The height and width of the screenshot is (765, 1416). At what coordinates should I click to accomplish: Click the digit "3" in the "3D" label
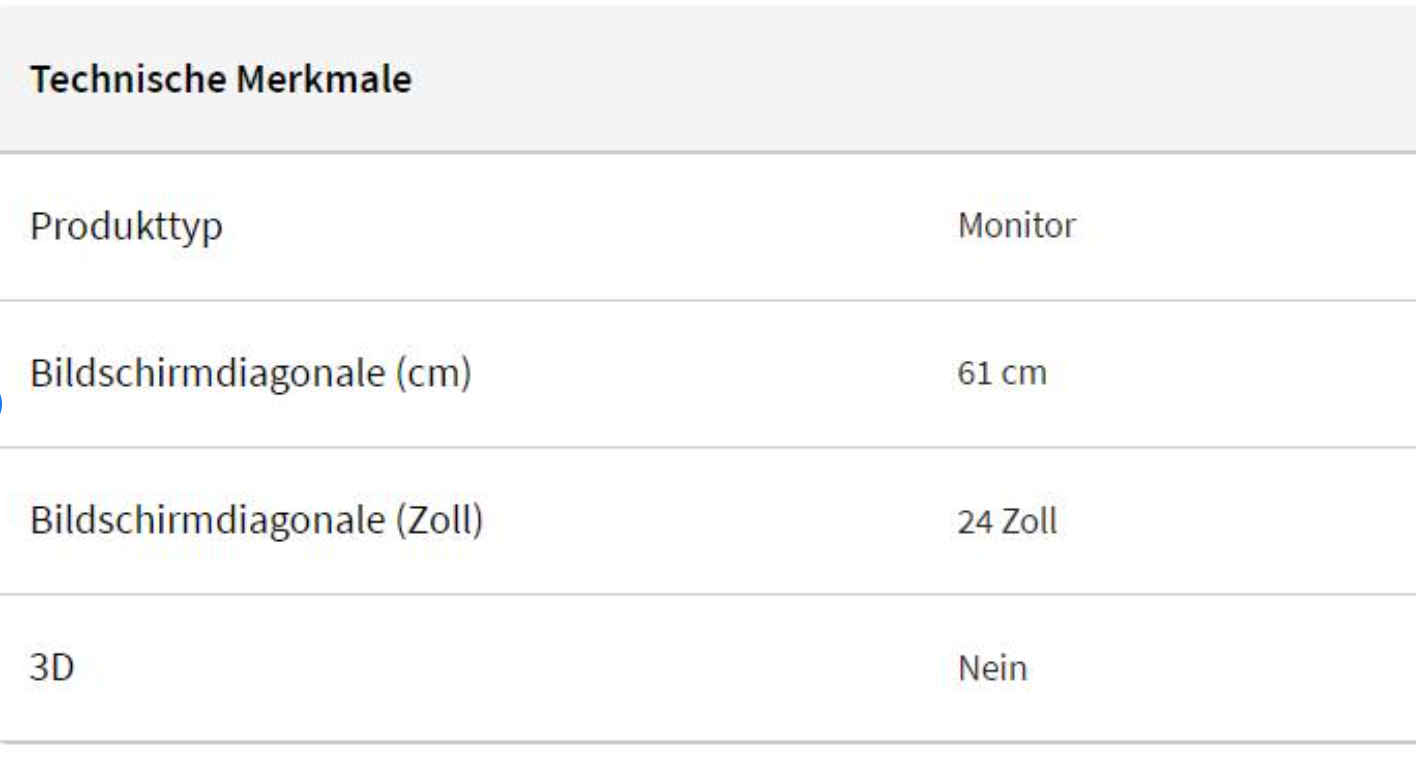40,668
